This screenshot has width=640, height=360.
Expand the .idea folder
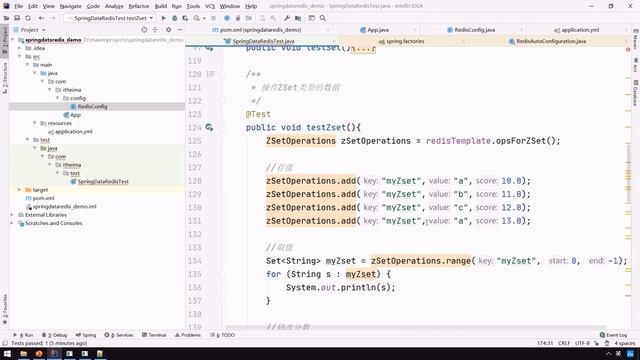[x=20, y=48]
